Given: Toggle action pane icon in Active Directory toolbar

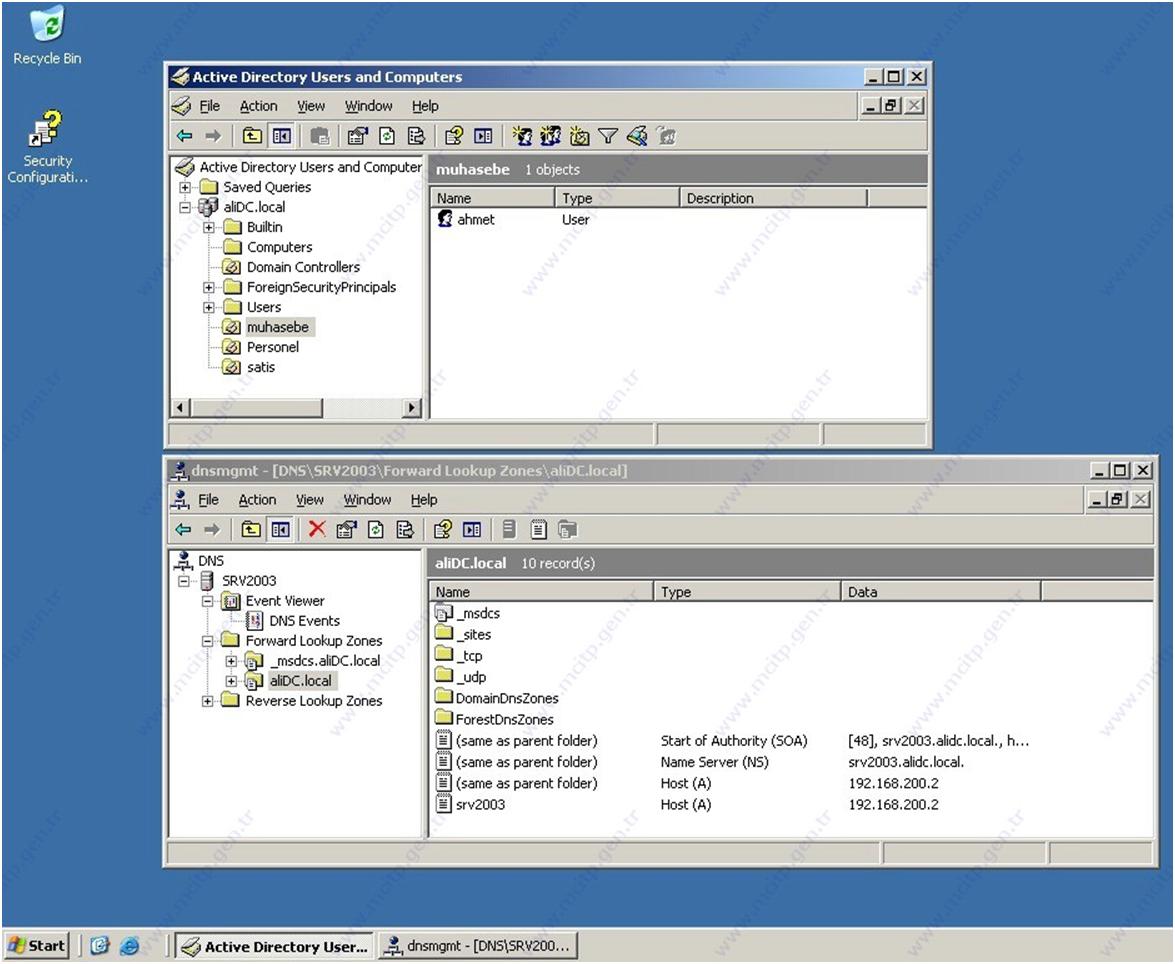Looking at the screenshot, I should 483,136.
